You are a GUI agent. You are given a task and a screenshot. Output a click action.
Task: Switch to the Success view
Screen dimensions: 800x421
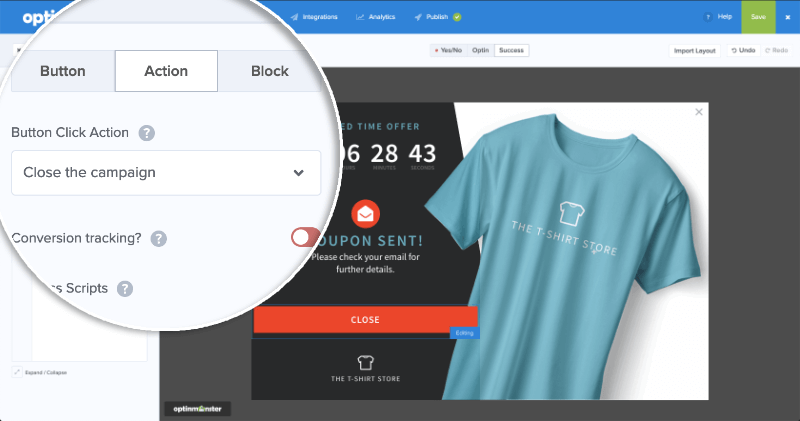511,50
